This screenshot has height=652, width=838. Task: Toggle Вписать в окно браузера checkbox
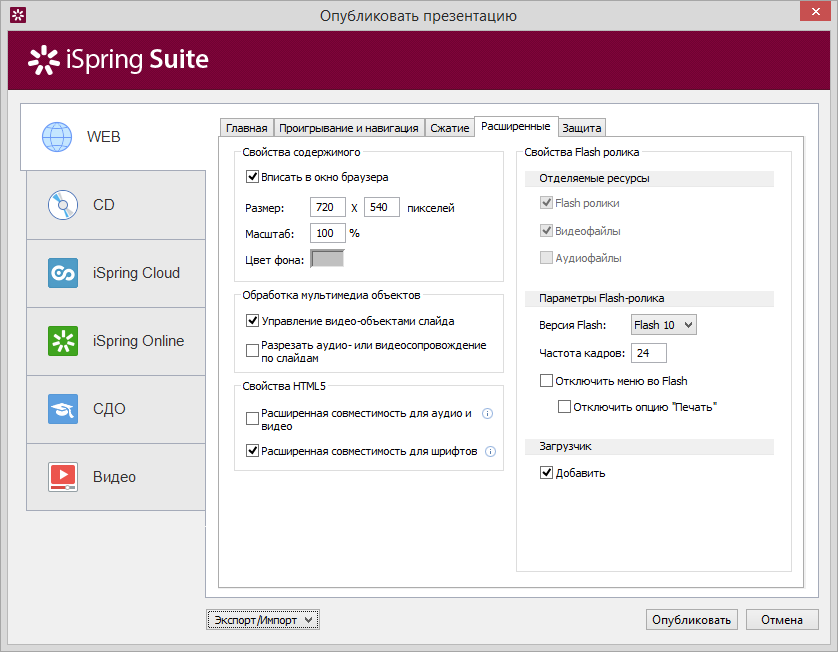click(252, 176)
